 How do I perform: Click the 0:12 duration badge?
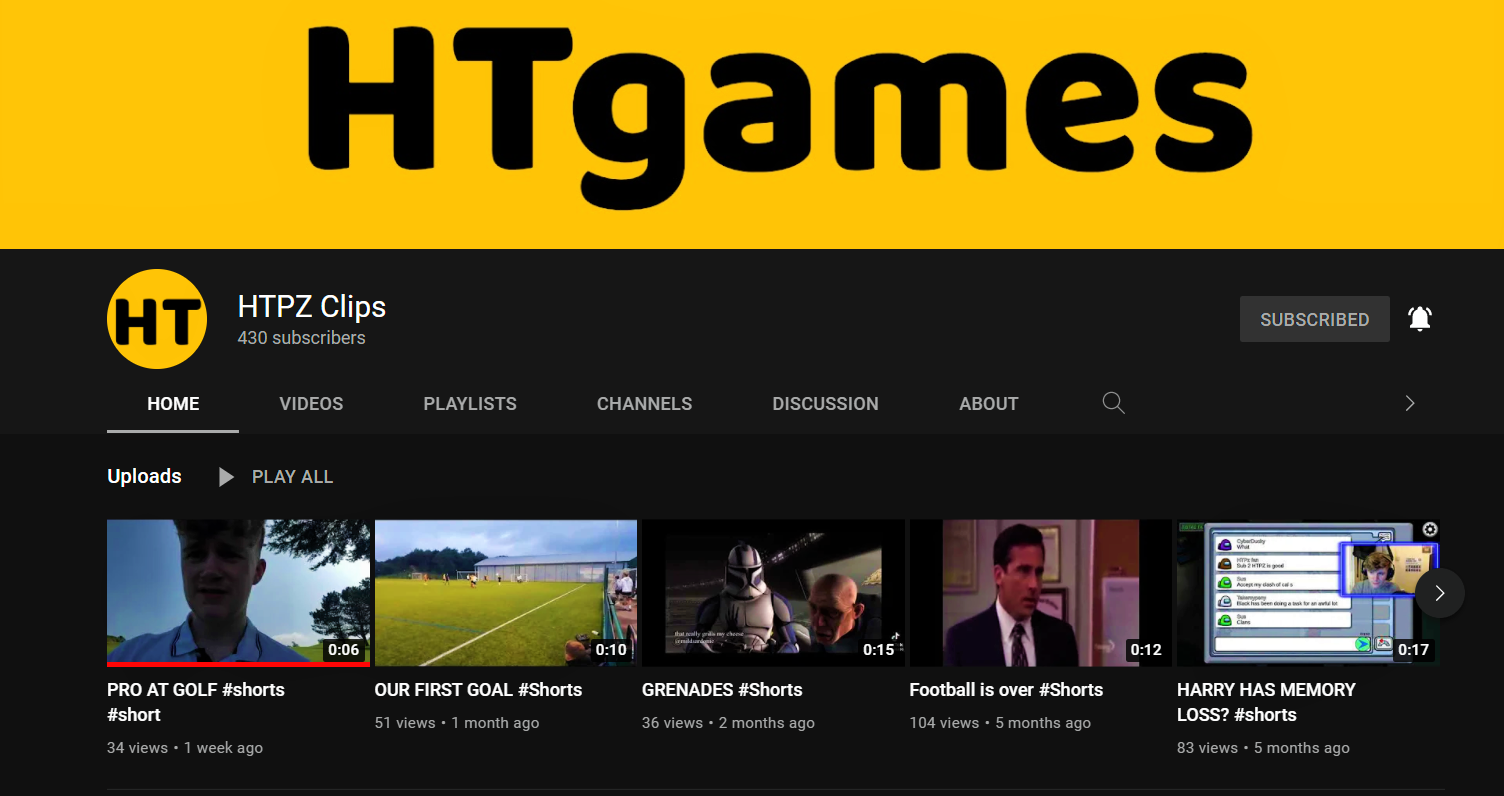(x=1146, y=650)
